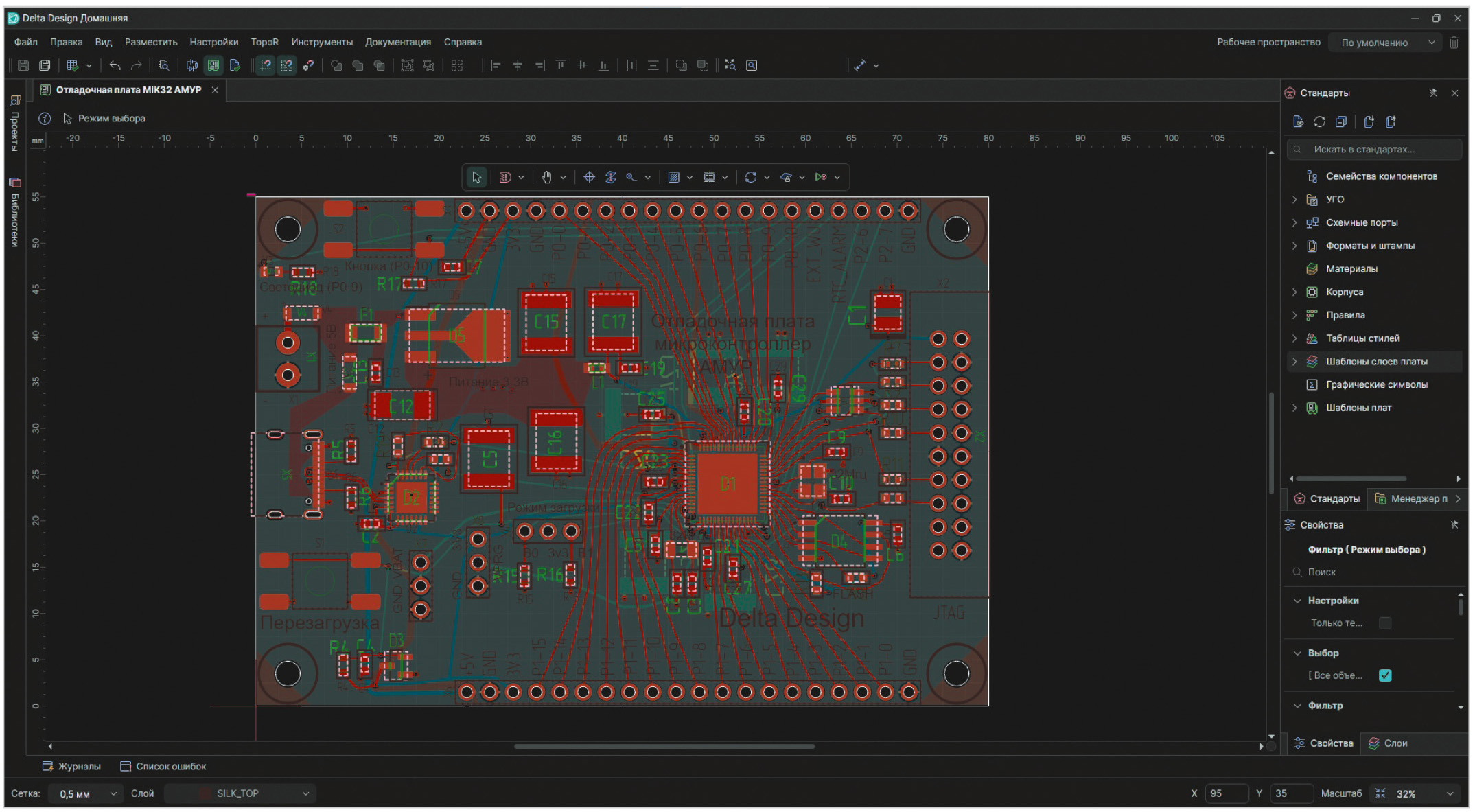
Task: Select the arrow pointer tool on canvas toolbar
Action: pyautogui.click(x=476, y=178)
